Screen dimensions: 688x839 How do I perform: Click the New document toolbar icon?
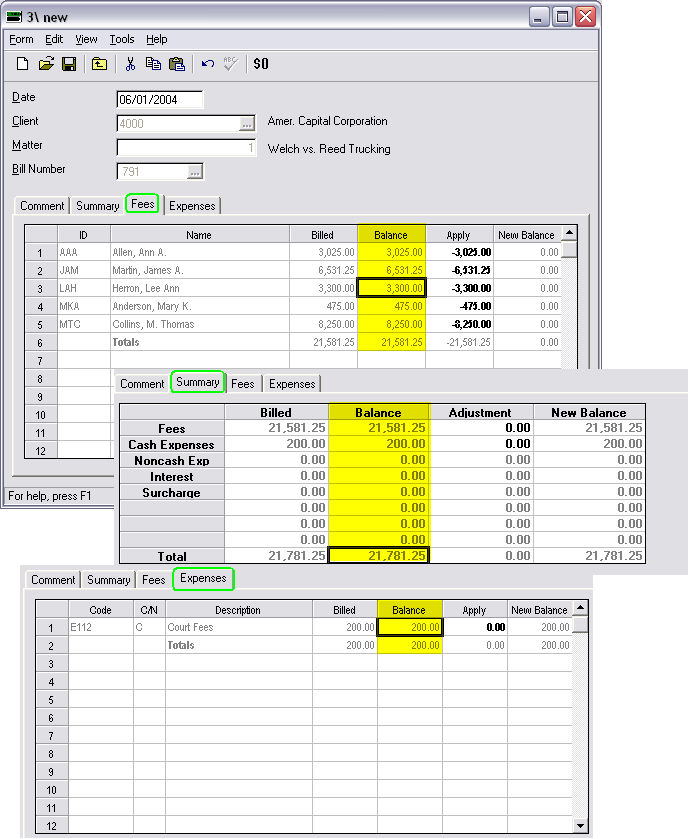coord(22,64)
